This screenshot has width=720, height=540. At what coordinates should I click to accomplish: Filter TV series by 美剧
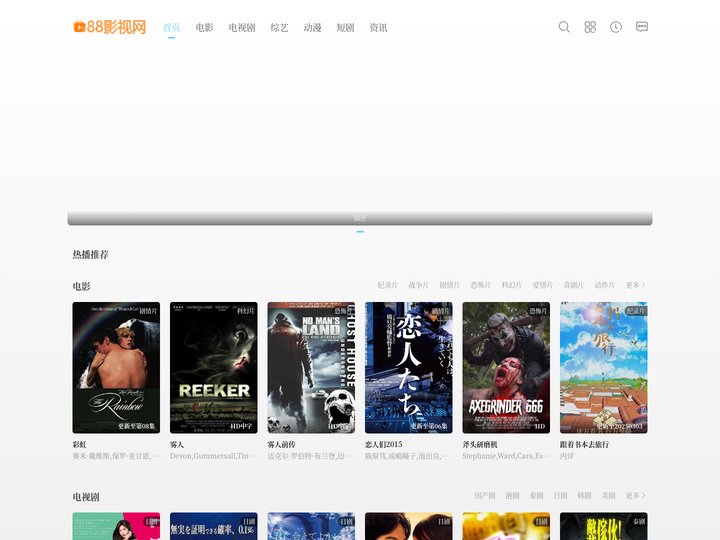pyautogui.click(x=608, y=496)
